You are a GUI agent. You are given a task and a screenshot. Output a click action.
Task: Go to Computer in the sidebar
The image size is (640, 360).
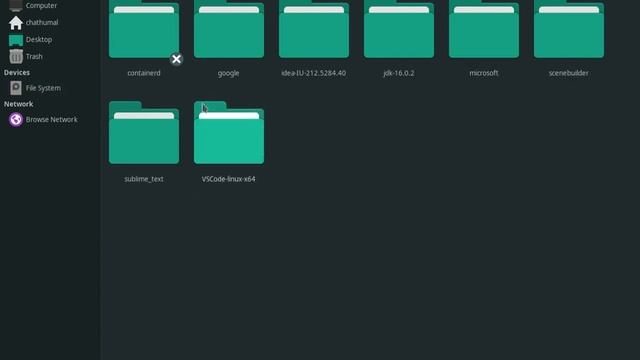click(41, 5)
